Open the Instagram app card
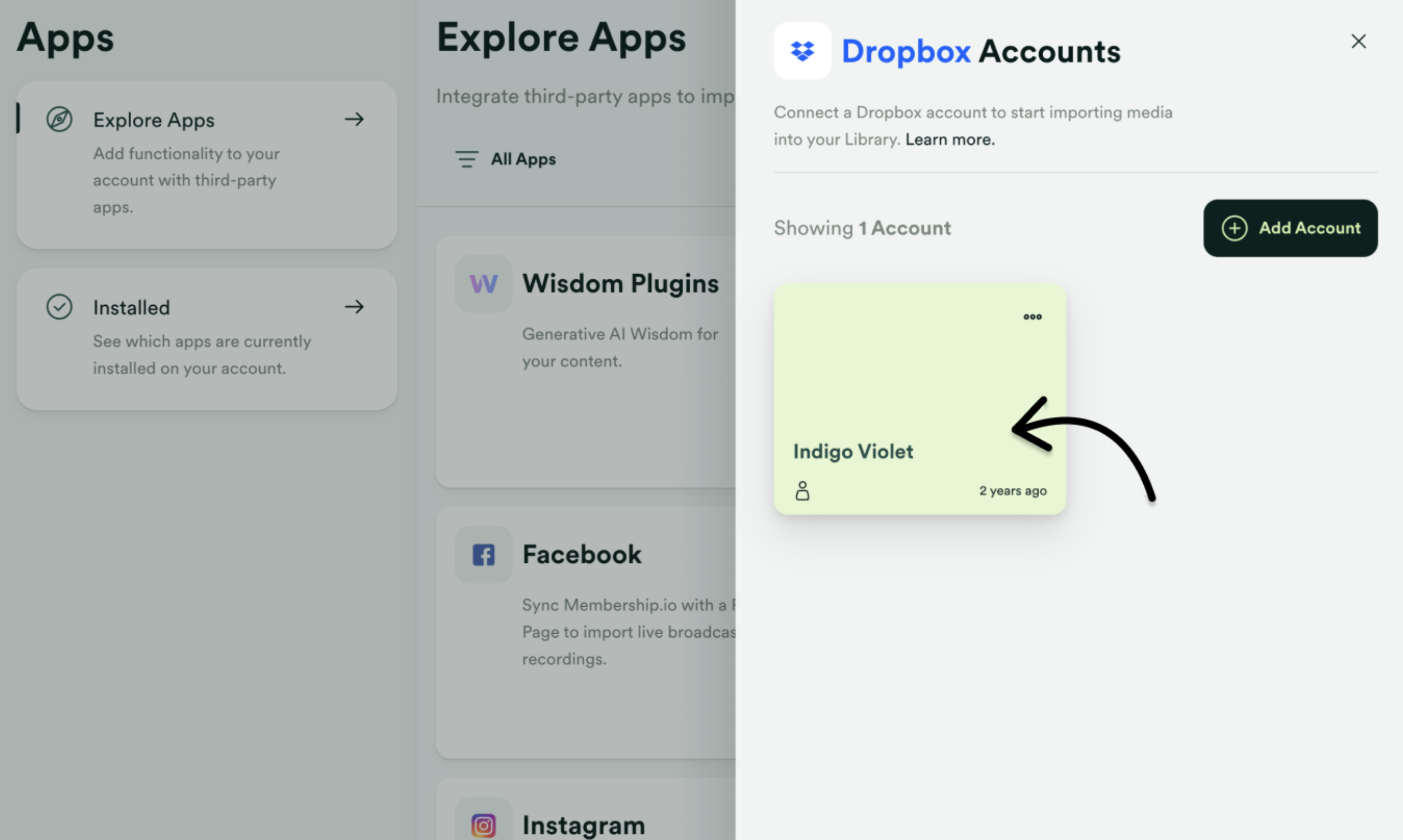 586,809
